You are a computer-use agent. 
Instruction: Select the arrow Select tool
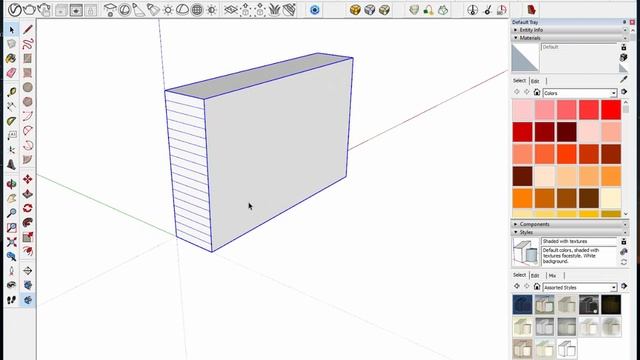tap(11, 29)
